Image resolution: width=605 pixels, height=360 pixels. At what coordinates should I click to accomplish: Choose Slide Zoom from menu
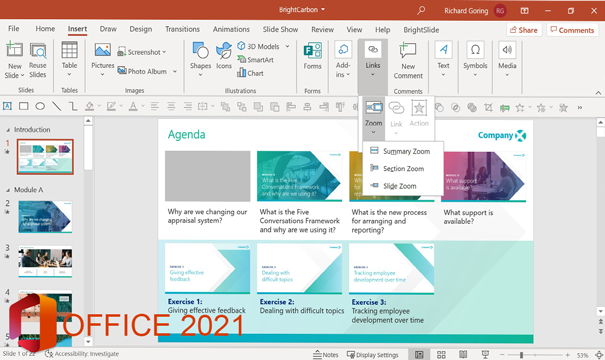403,186
